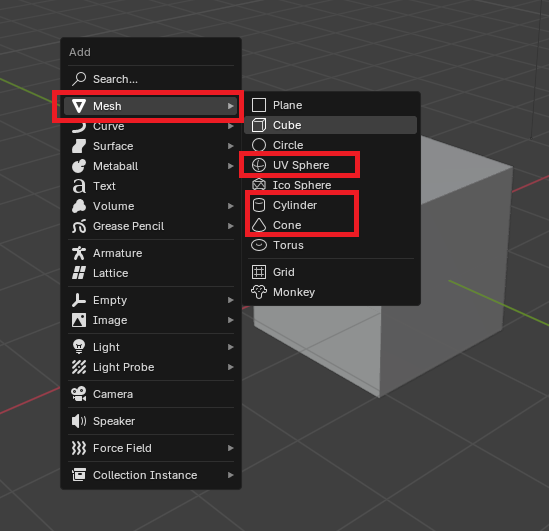Click the Ico Sphere icon
The height and width of the screenshot is (531, 549).
click(259, 185)
